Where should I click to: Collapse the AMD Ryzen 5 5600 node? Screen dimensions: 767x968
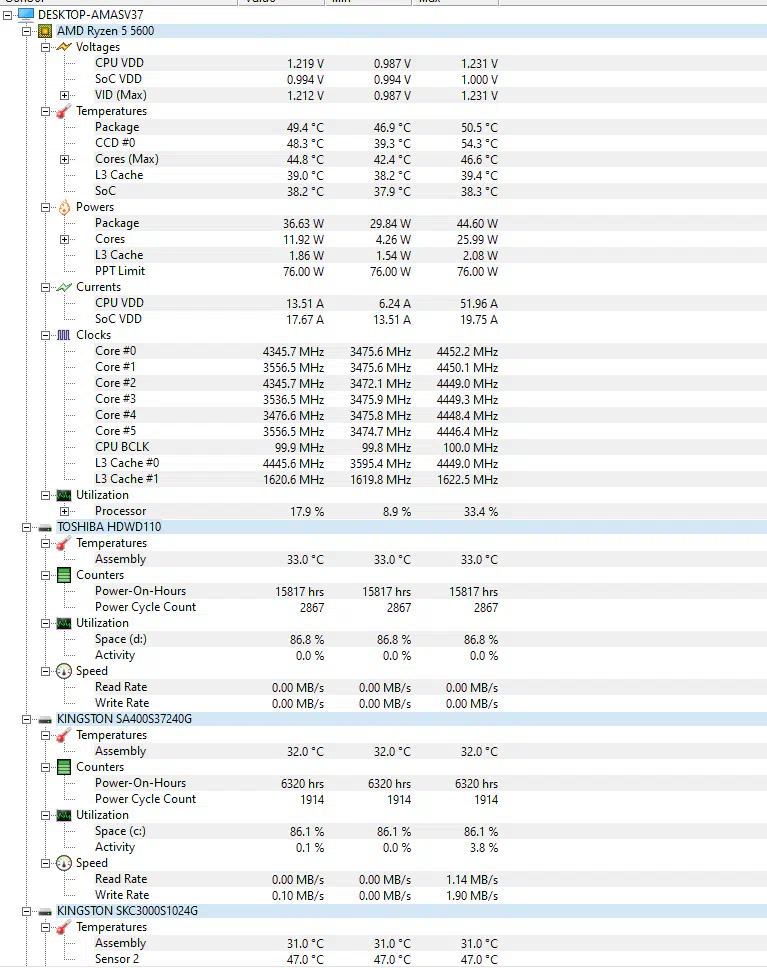[x=27, y=31]
